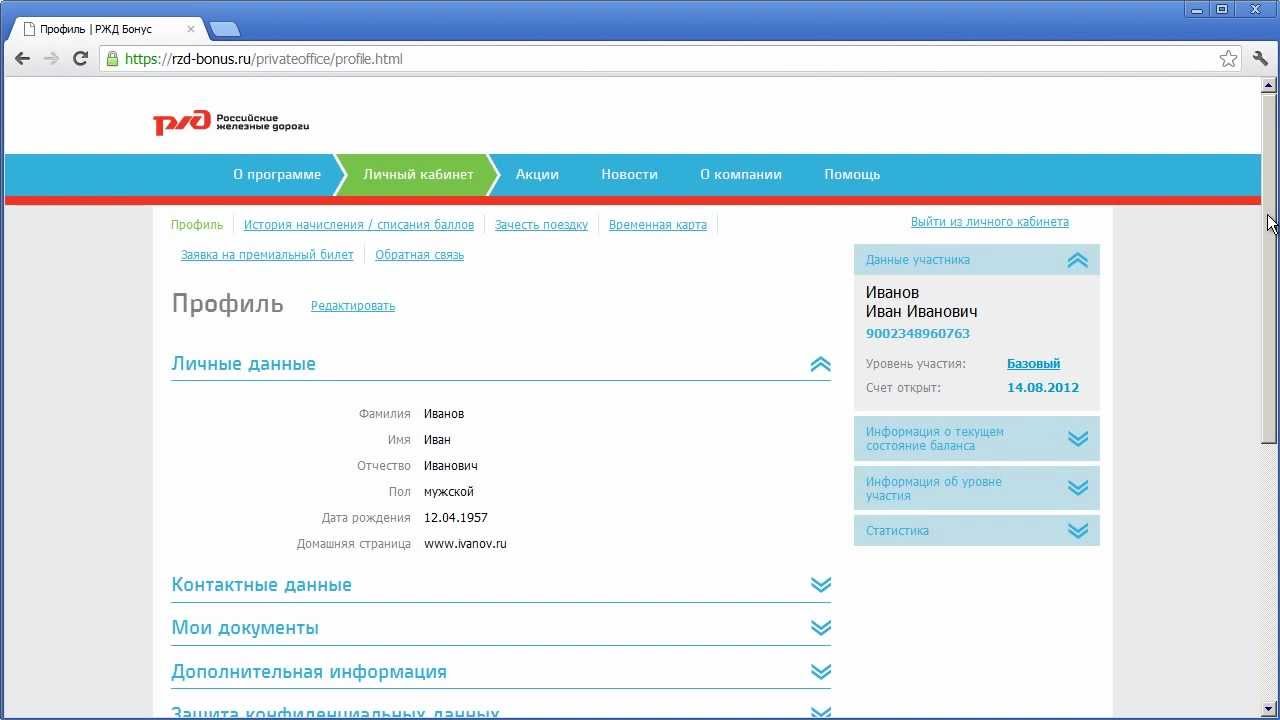Image resolution: width=1280 pixels, height=720 pixels.
Task: Open the Обратная связь link
Action: coord(419,255)
